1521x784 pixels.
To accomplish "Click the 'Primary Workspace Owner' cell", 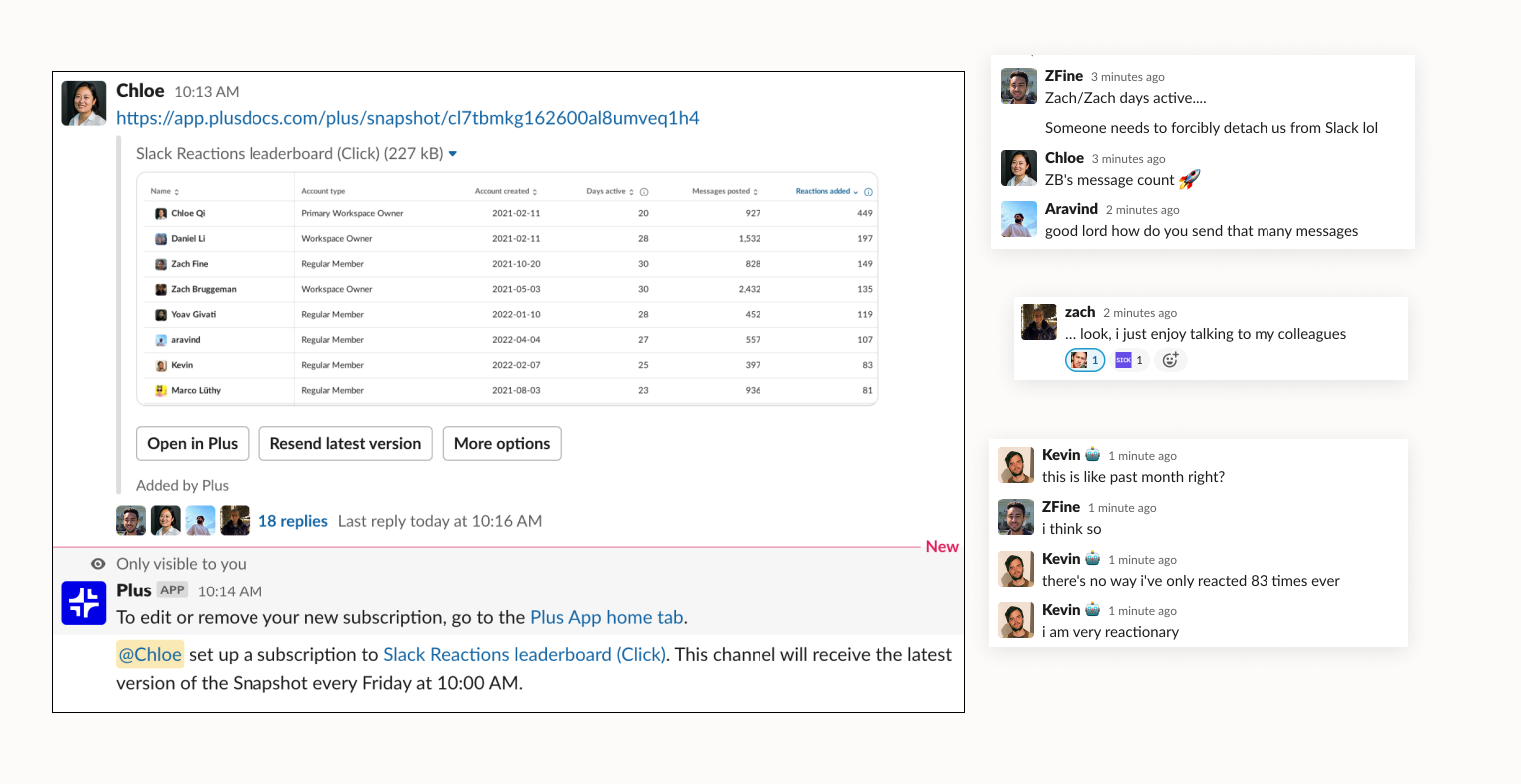I will point(352,213).
